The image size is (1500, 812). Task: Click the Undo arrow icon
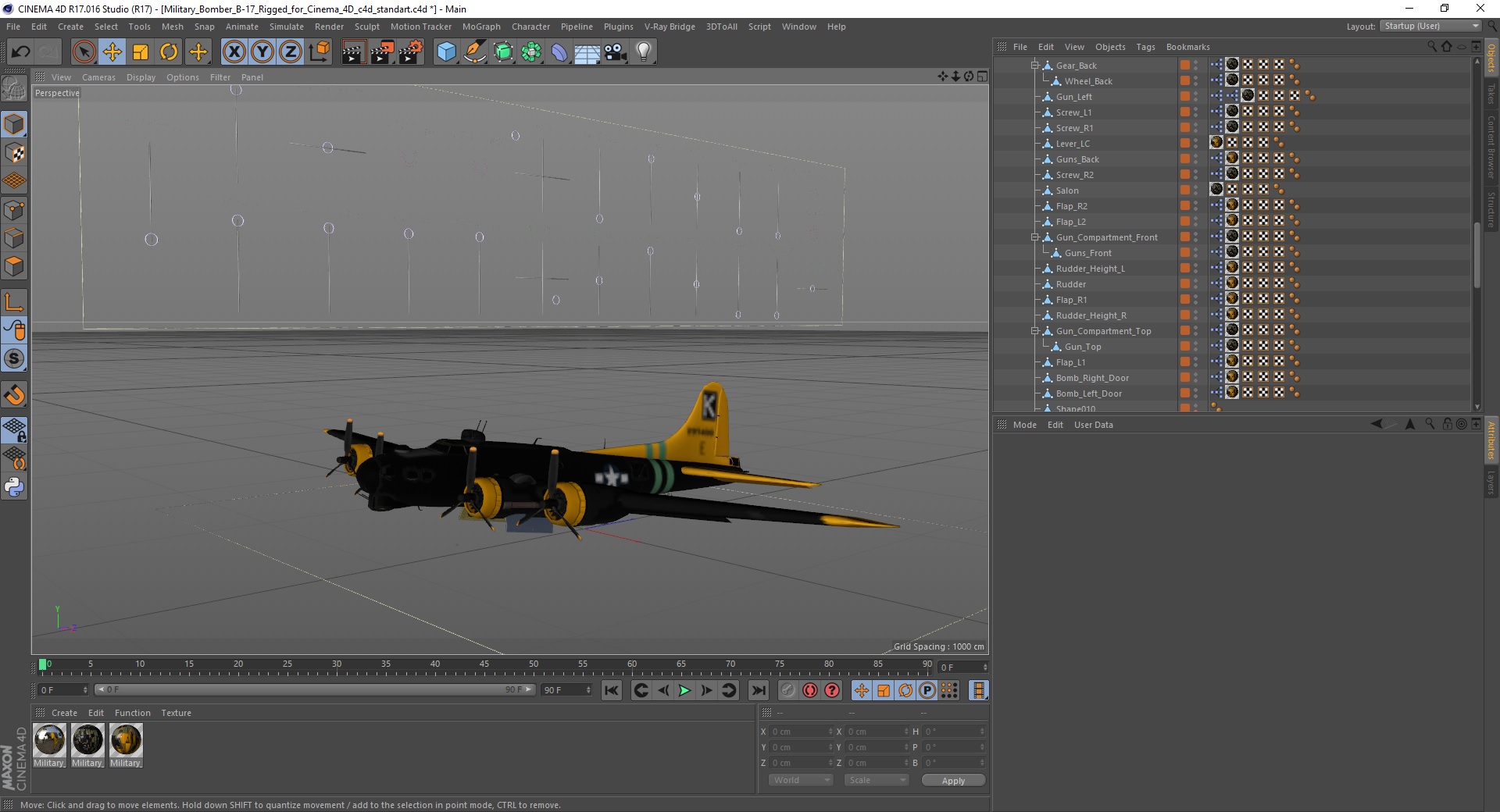(20, 52)
